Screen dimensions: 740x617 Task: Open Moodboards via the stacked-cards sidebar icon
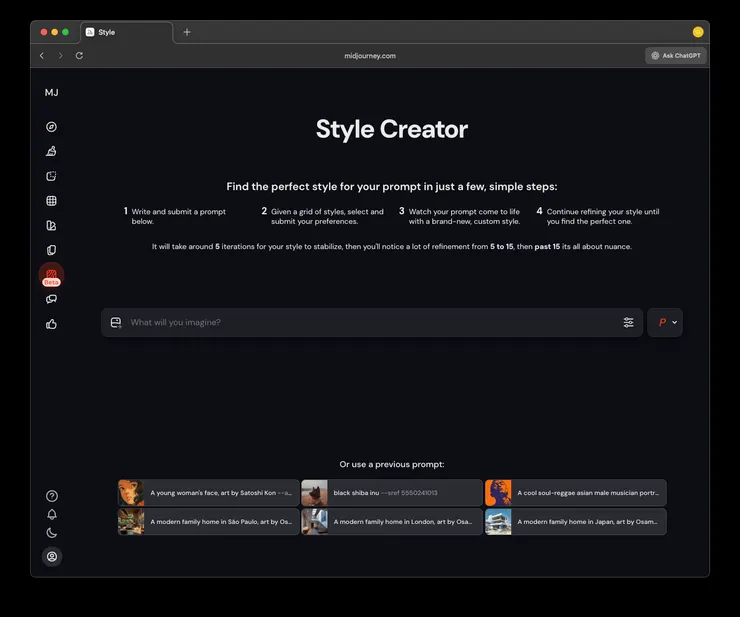51,250
